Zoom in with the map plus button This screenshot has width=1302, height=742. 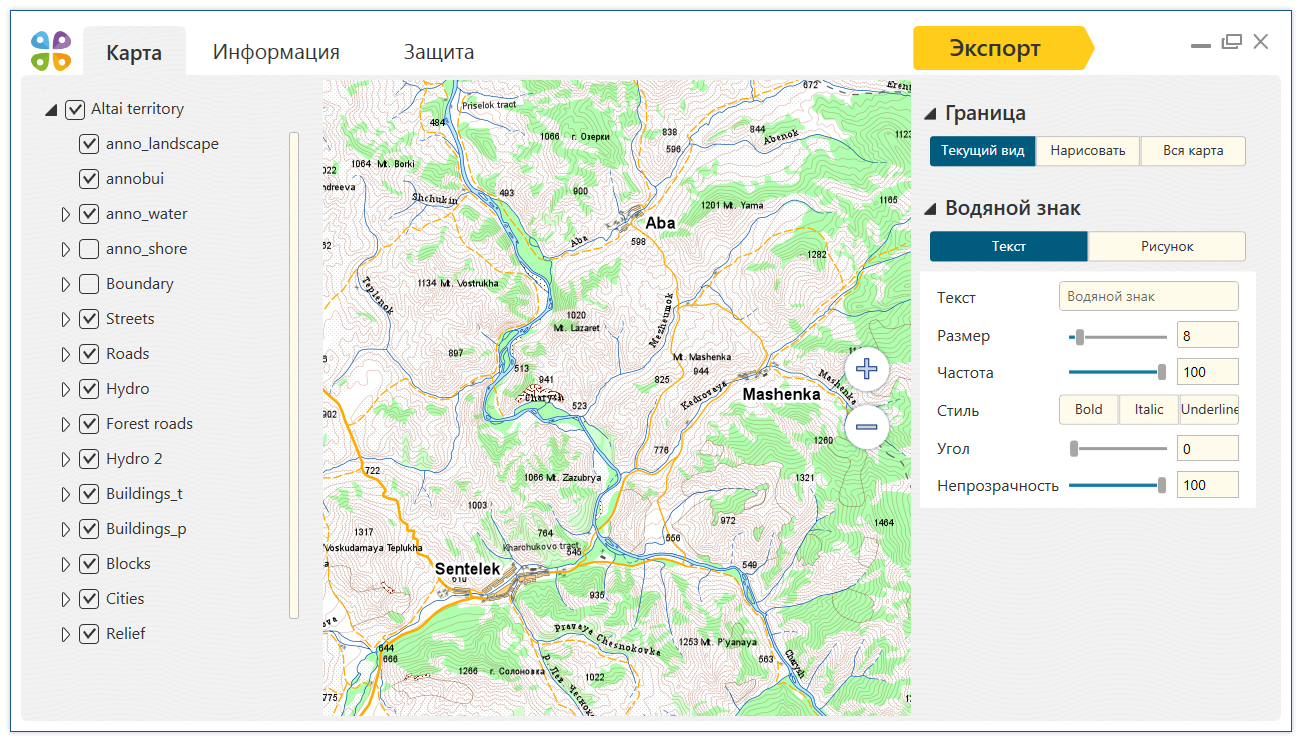click(x=867, y=369)
